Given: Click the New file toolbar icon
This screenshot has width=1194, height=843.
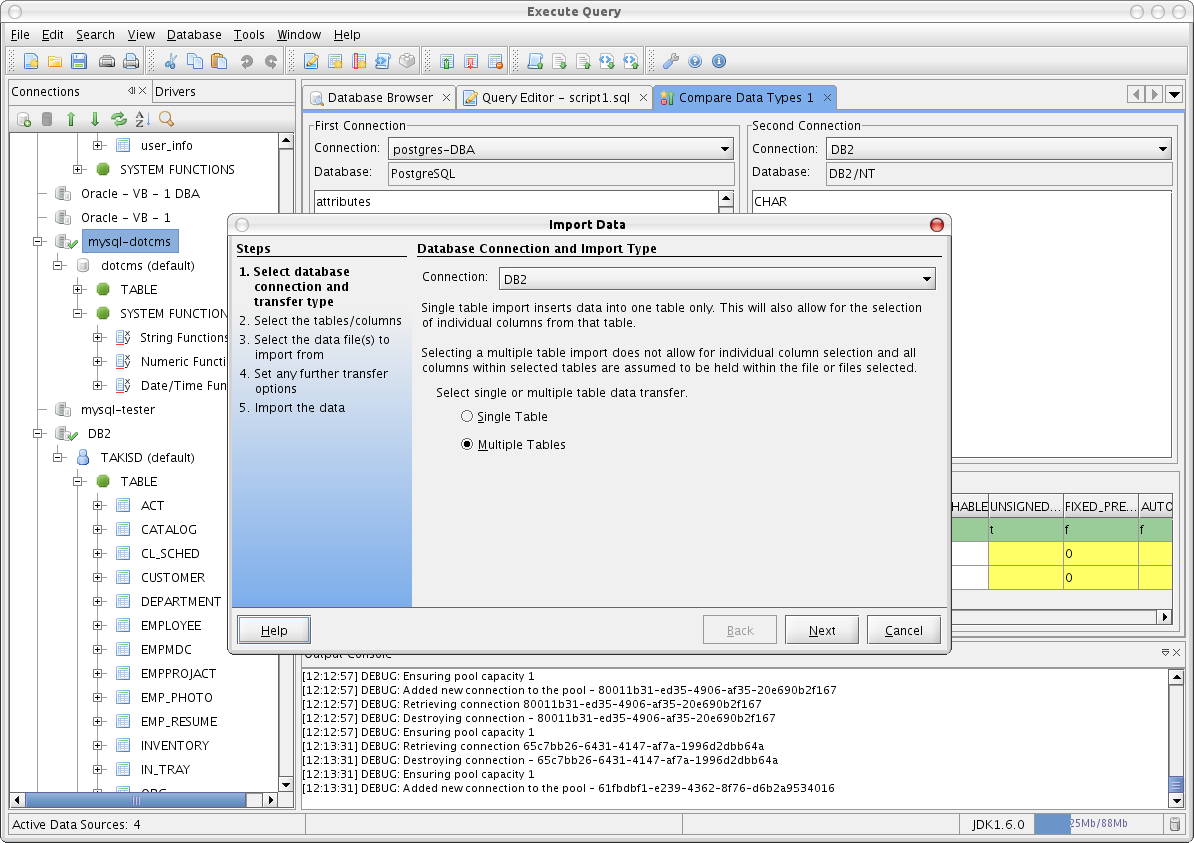Looking at the screenshot, I should (31, 61).
